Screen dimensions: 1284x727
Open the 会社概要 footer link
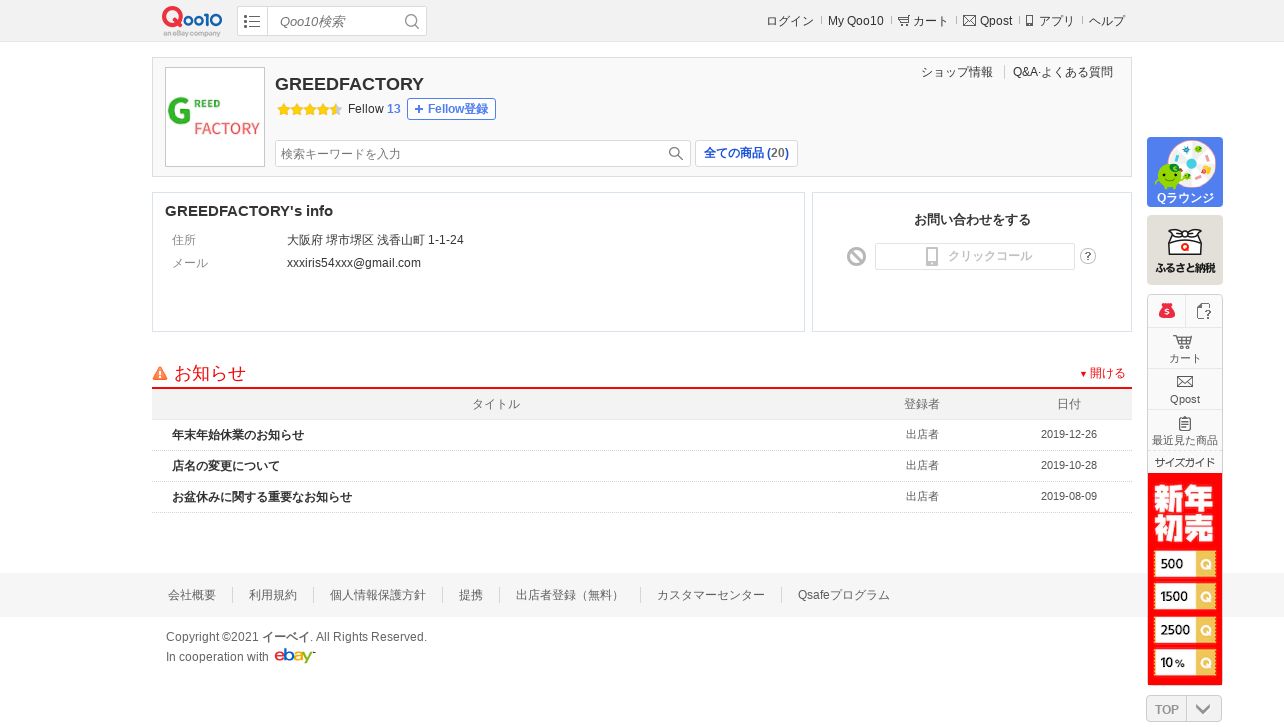pos(192,595)
